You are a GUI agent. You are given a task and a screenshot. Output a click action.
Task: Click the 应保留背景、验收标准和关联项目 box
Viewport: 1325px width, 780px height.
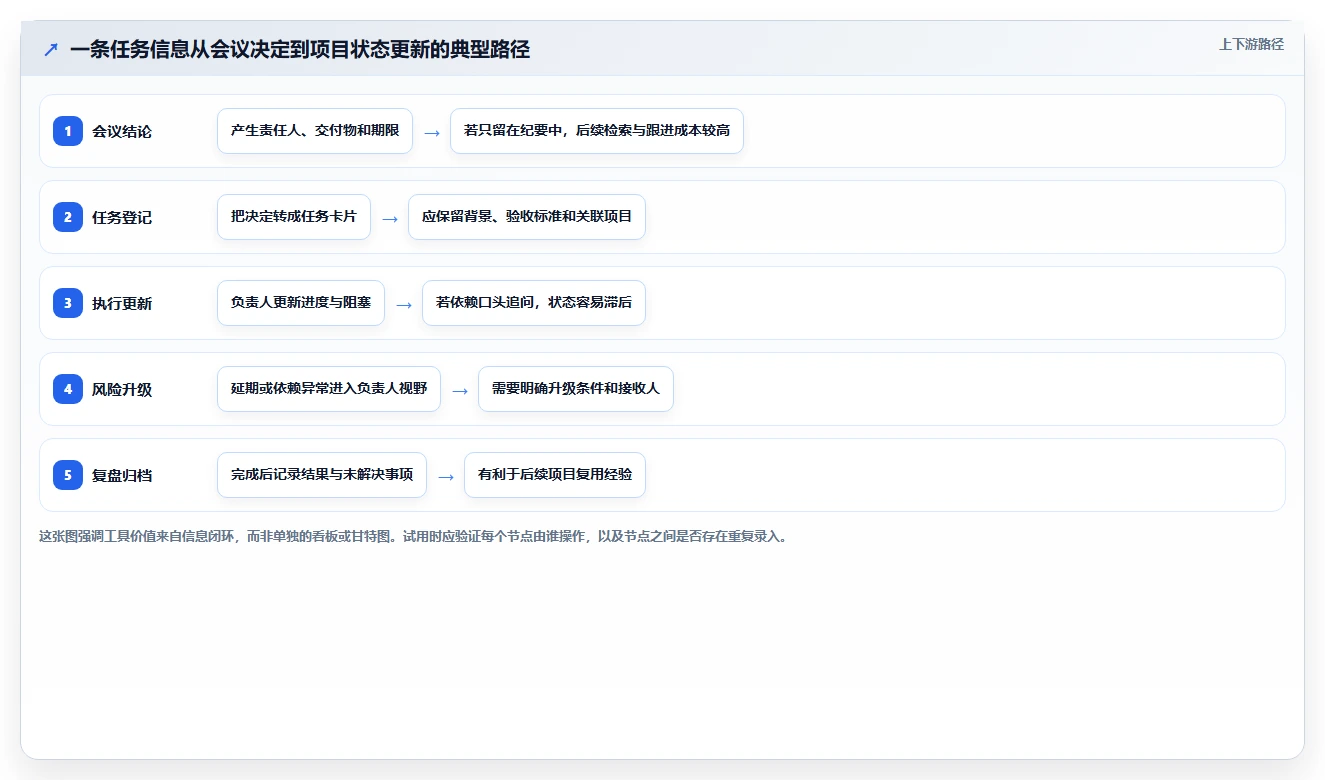pyautogui.click(x=527, y=217)
